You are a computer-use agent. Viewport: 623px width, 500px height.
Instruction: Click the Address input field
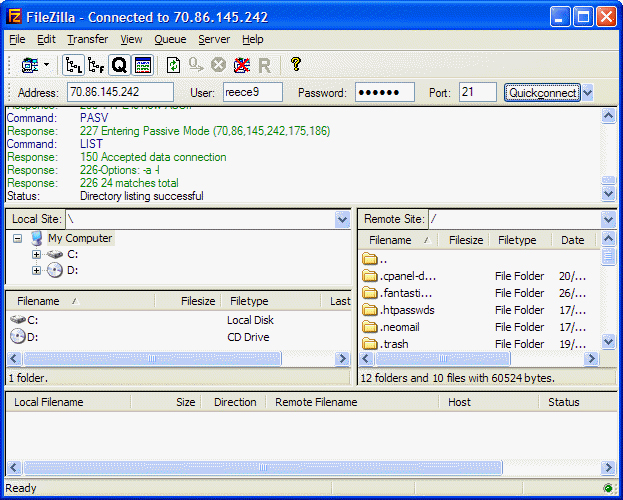tap(120, 92)
